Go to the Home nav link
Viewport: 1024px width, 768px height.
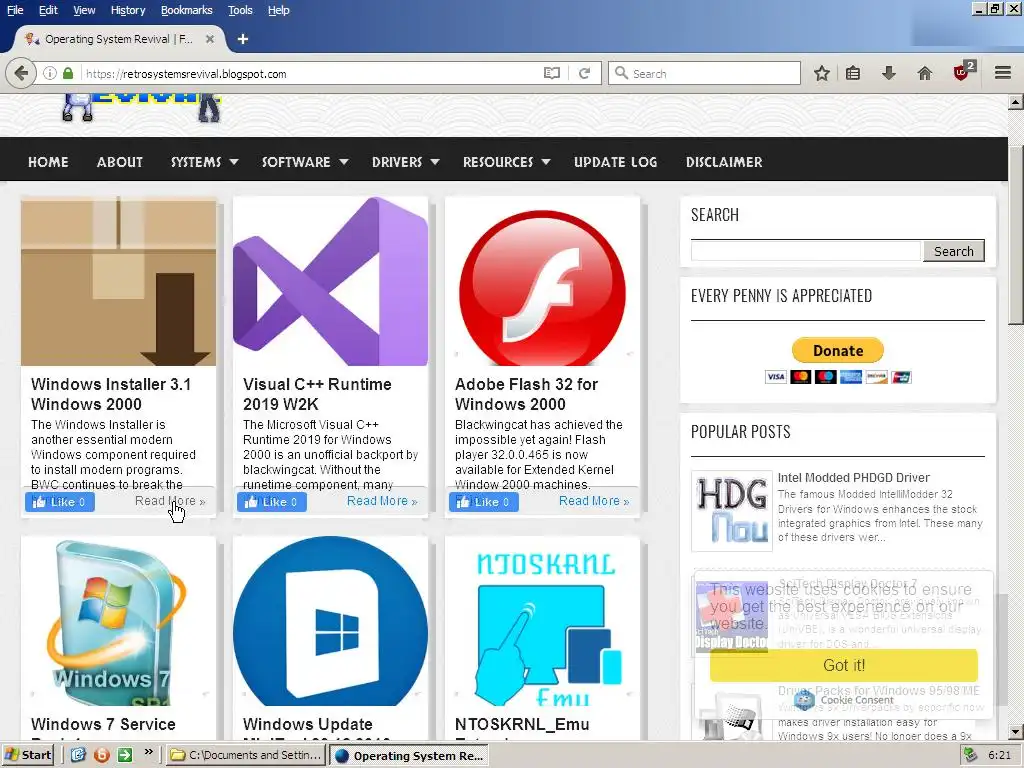coord(48,162)
